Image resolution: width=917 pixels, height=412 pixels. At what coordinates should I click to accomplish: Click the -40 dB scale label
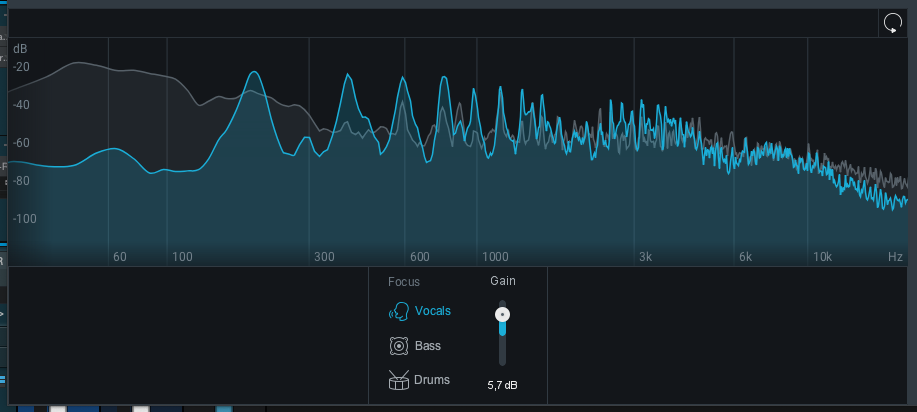(21, 105)
